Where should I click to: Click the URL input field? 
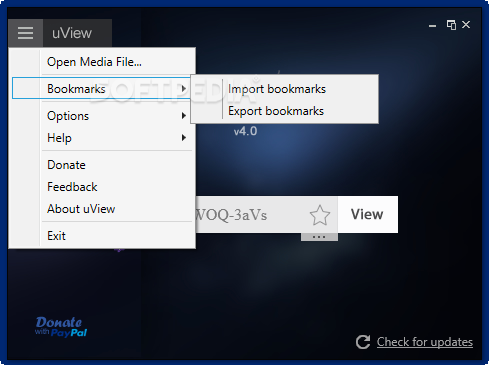coord(250,215)
